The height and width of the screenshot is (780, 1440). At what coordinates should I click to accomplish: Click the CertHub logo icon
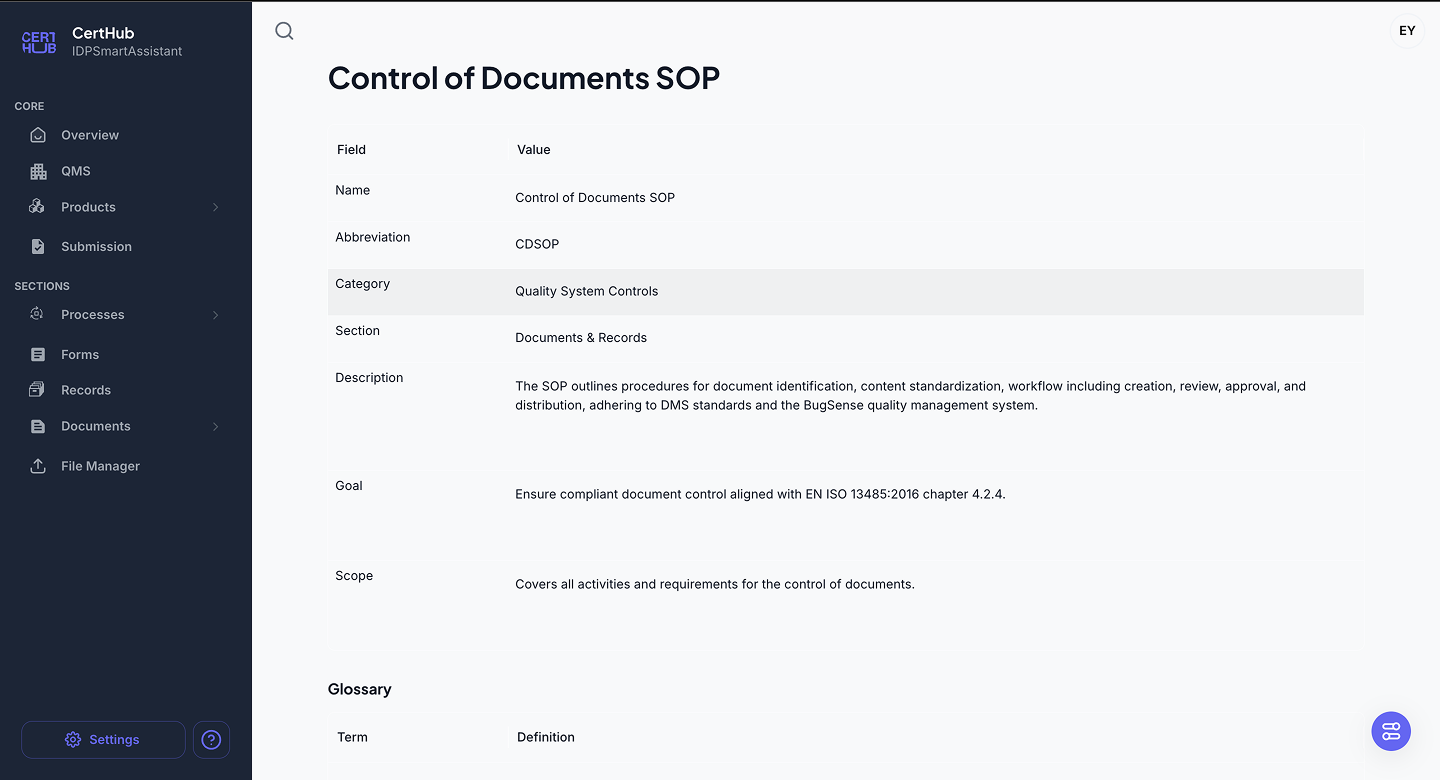[39, 42]
